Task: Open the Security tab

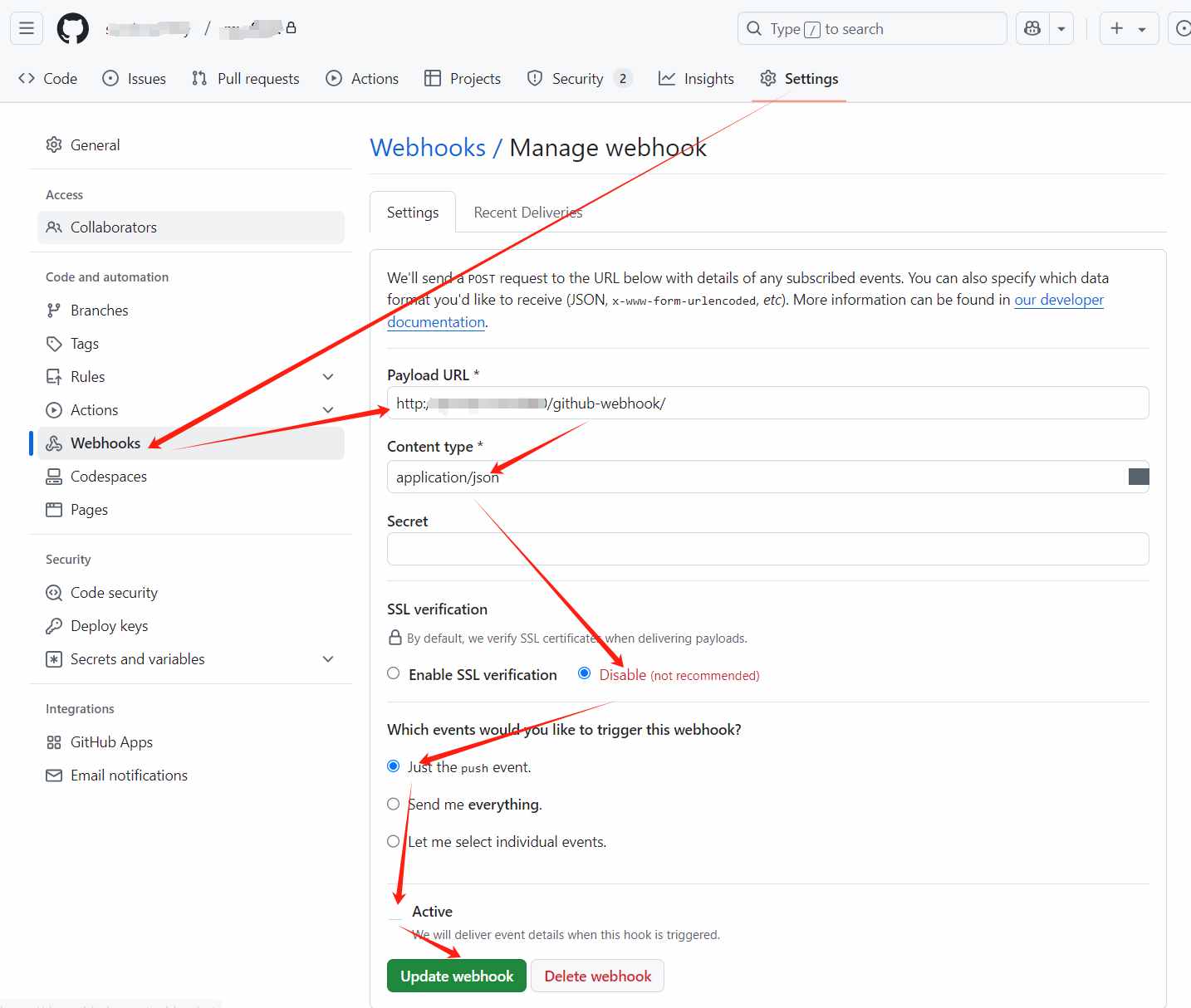Action: point(580,78)
